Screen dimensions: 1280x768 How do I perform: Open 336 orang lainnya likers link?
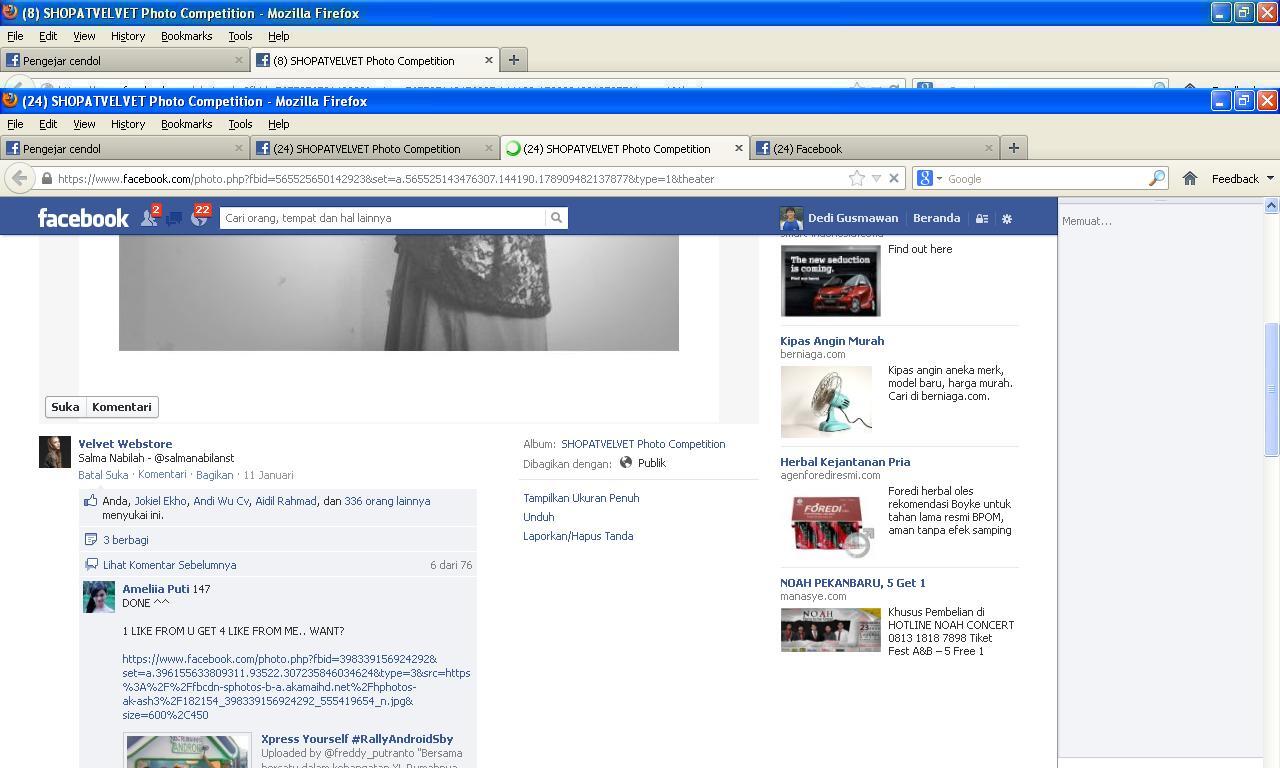387,501
